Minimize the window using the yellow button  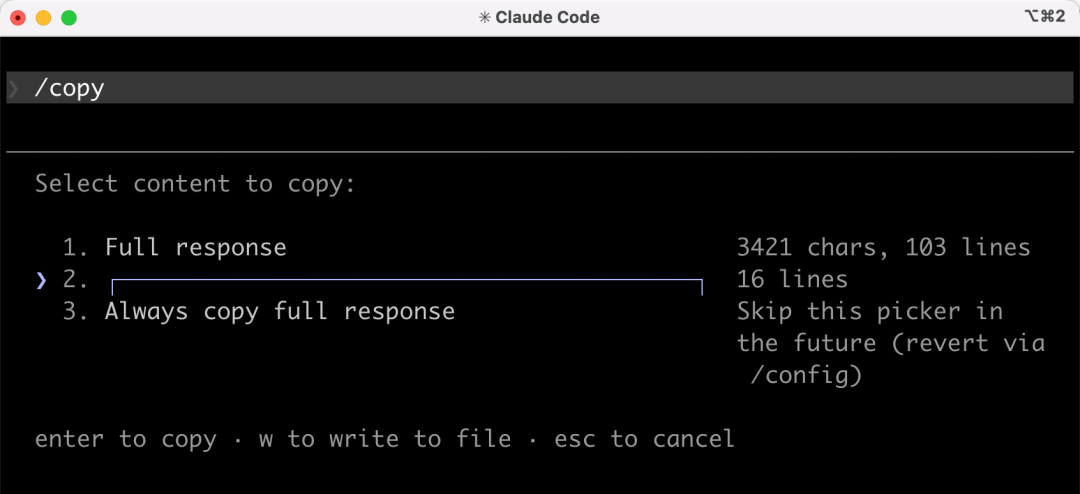tap(43, 18)
